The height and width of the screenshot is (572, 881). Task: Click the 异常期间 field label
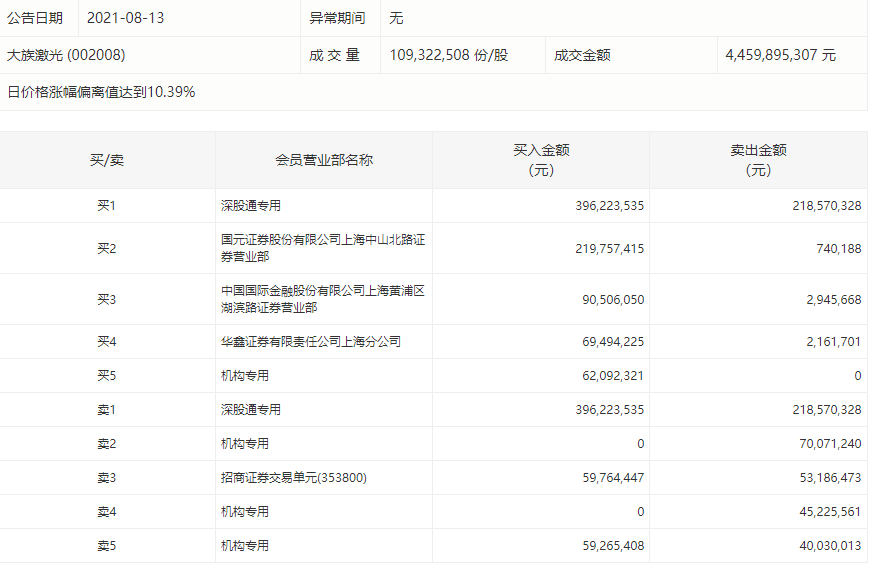pos(337,18)
